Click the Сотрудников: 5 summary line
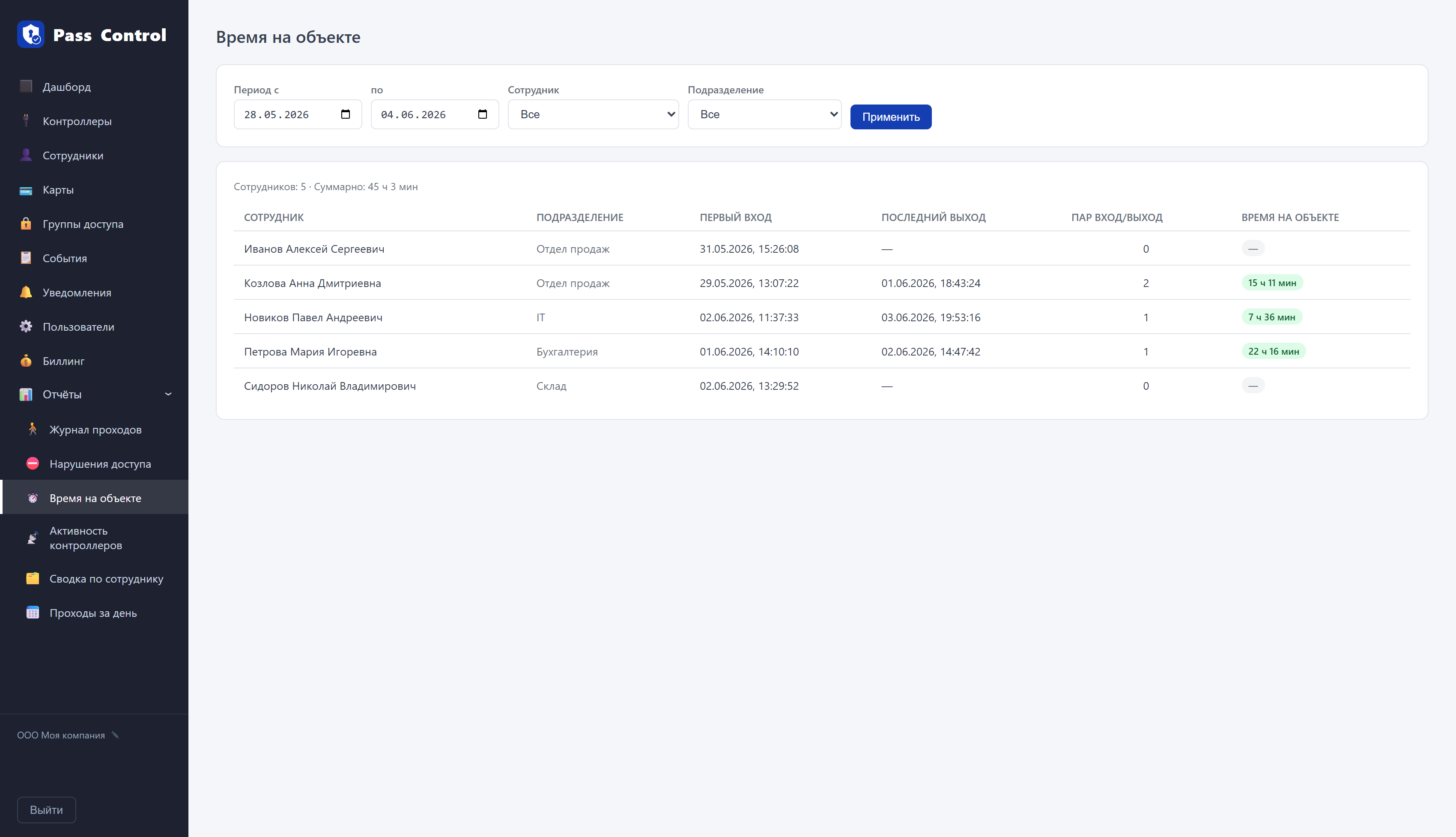 point(326,187)
